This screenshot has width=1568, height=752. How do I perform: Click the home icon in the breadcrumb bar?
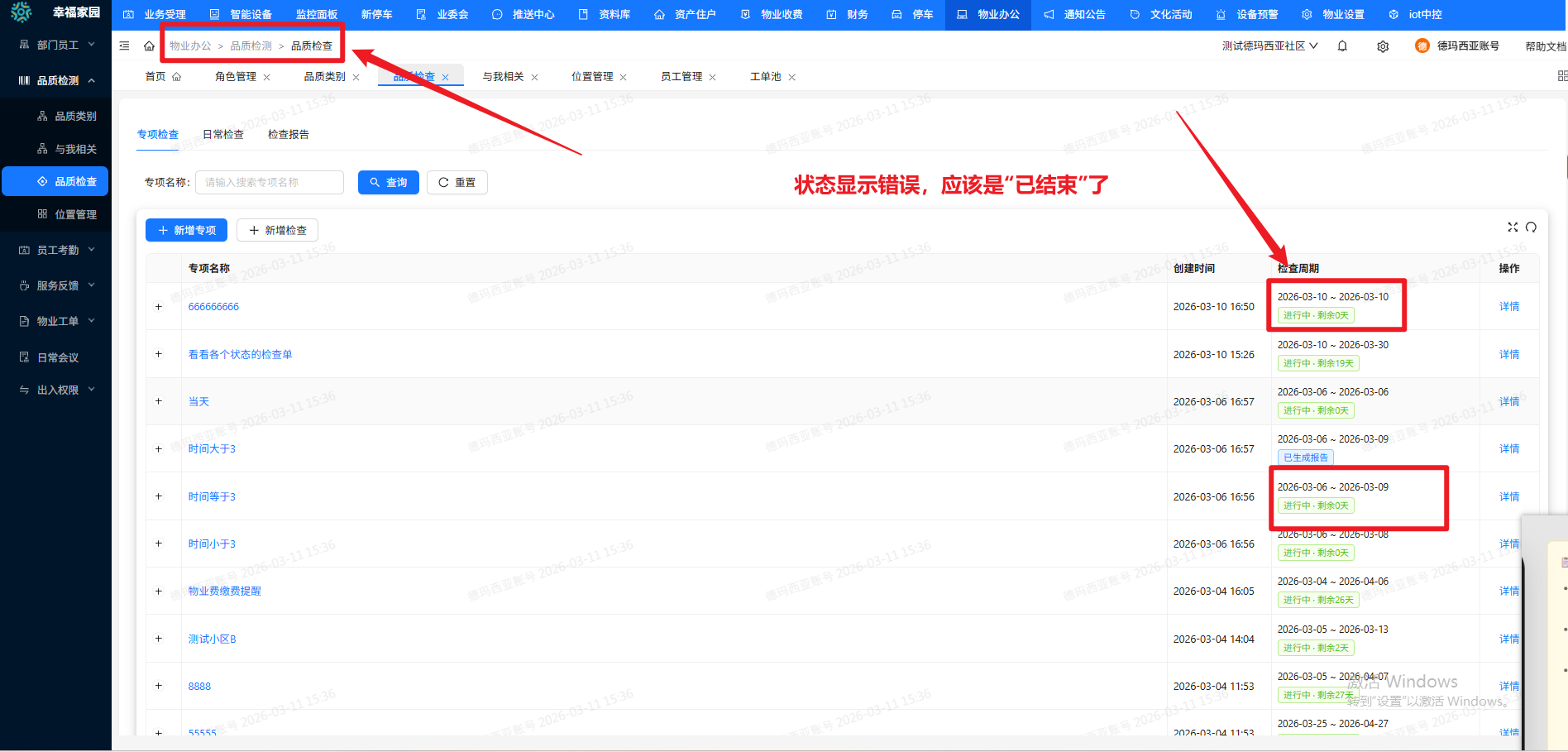tap(149, 46)
